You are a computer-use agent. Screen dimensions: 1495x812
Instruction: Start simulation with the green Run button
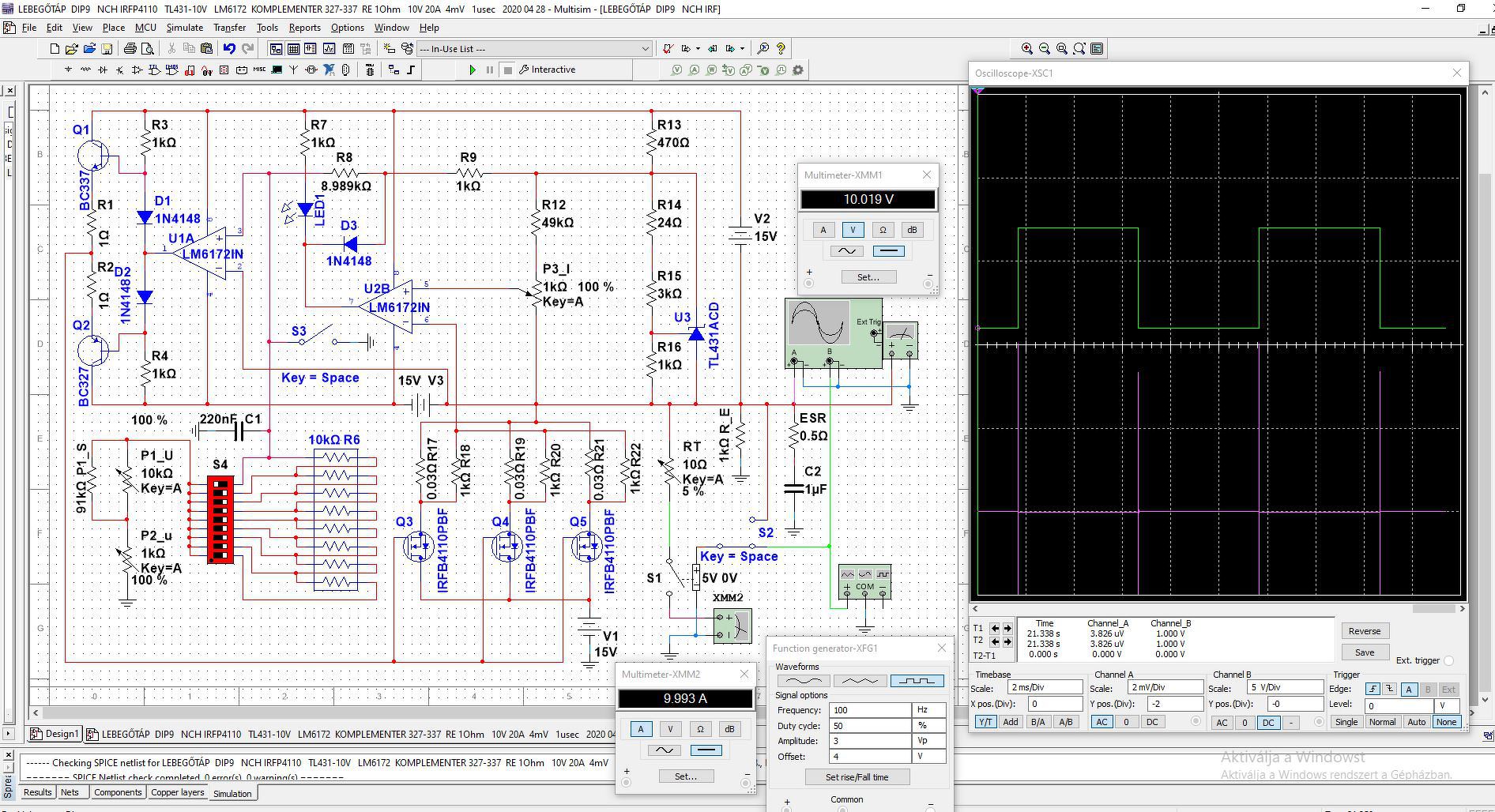pos(472,70)
